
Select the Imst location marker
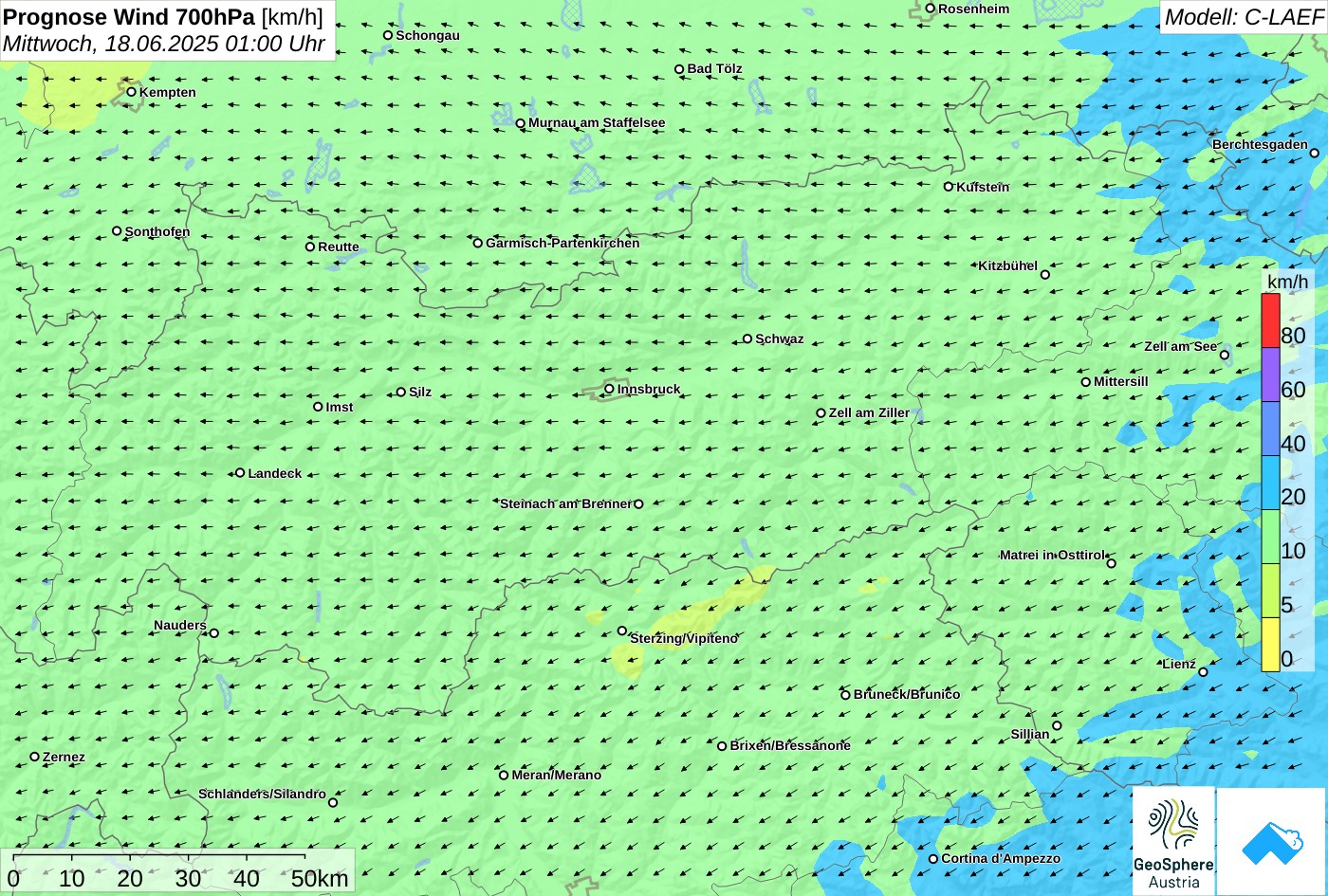318,407
